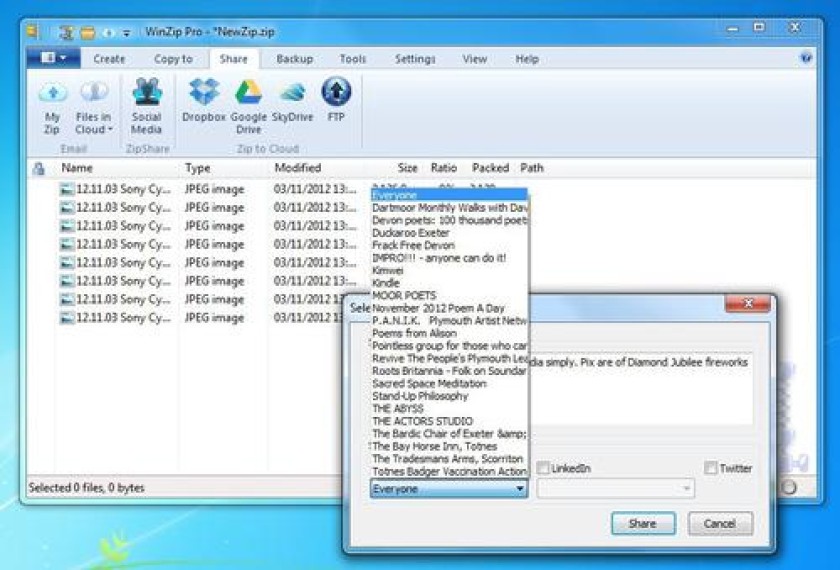Click the new zip quick access icon
The width and height of the screenshot is (840, 570).
click(x=66, y=33)
